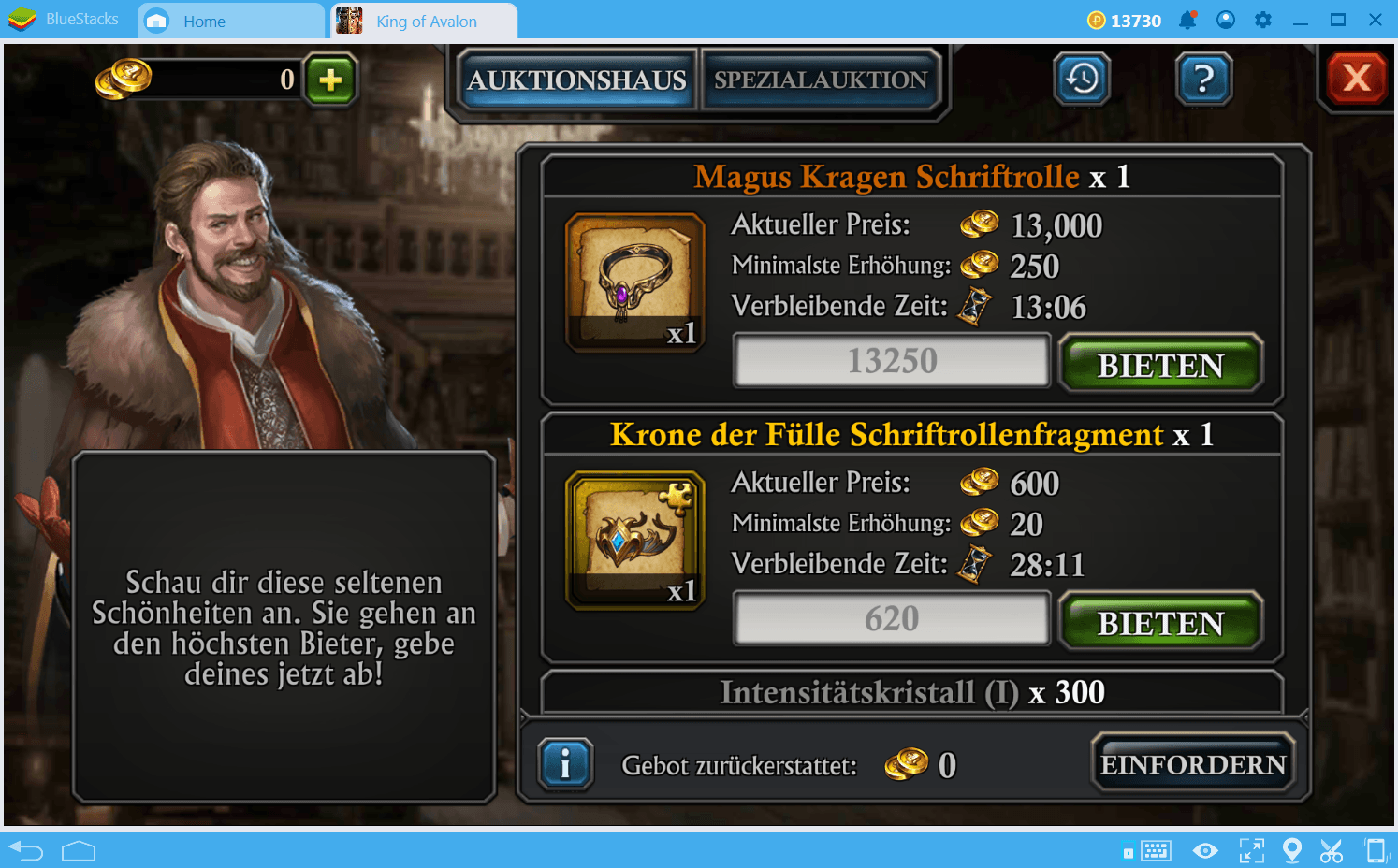Open the blue info icon near refunded bid
The image size is (1398, 868).
click(x=565, y=765)
